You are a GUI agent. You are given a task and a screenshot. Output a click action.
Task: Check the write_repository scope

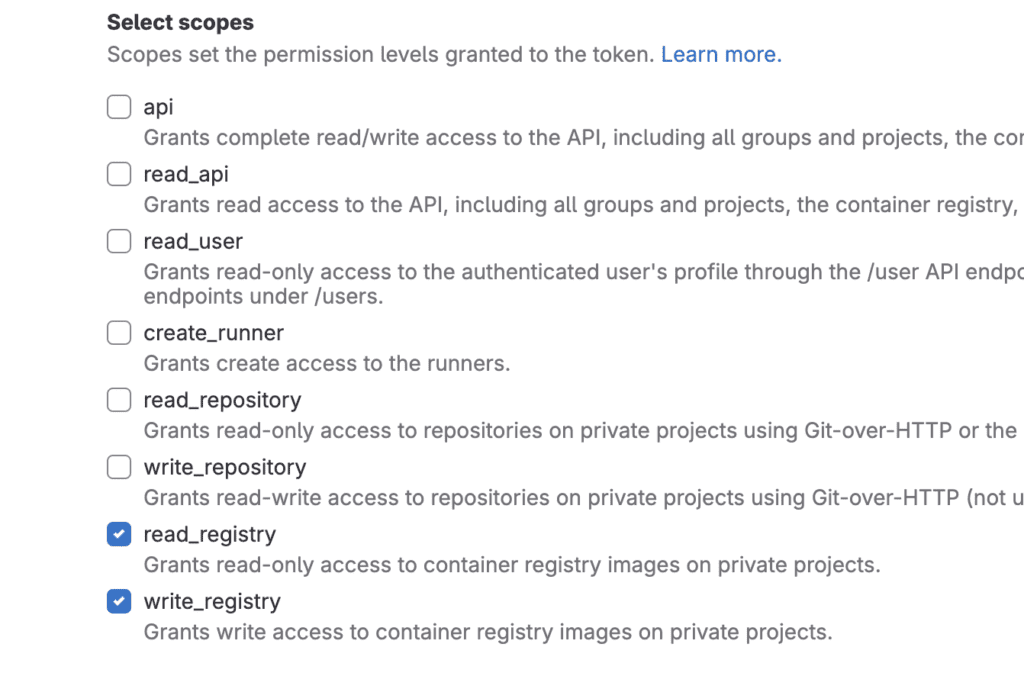[x=118, y=467]
